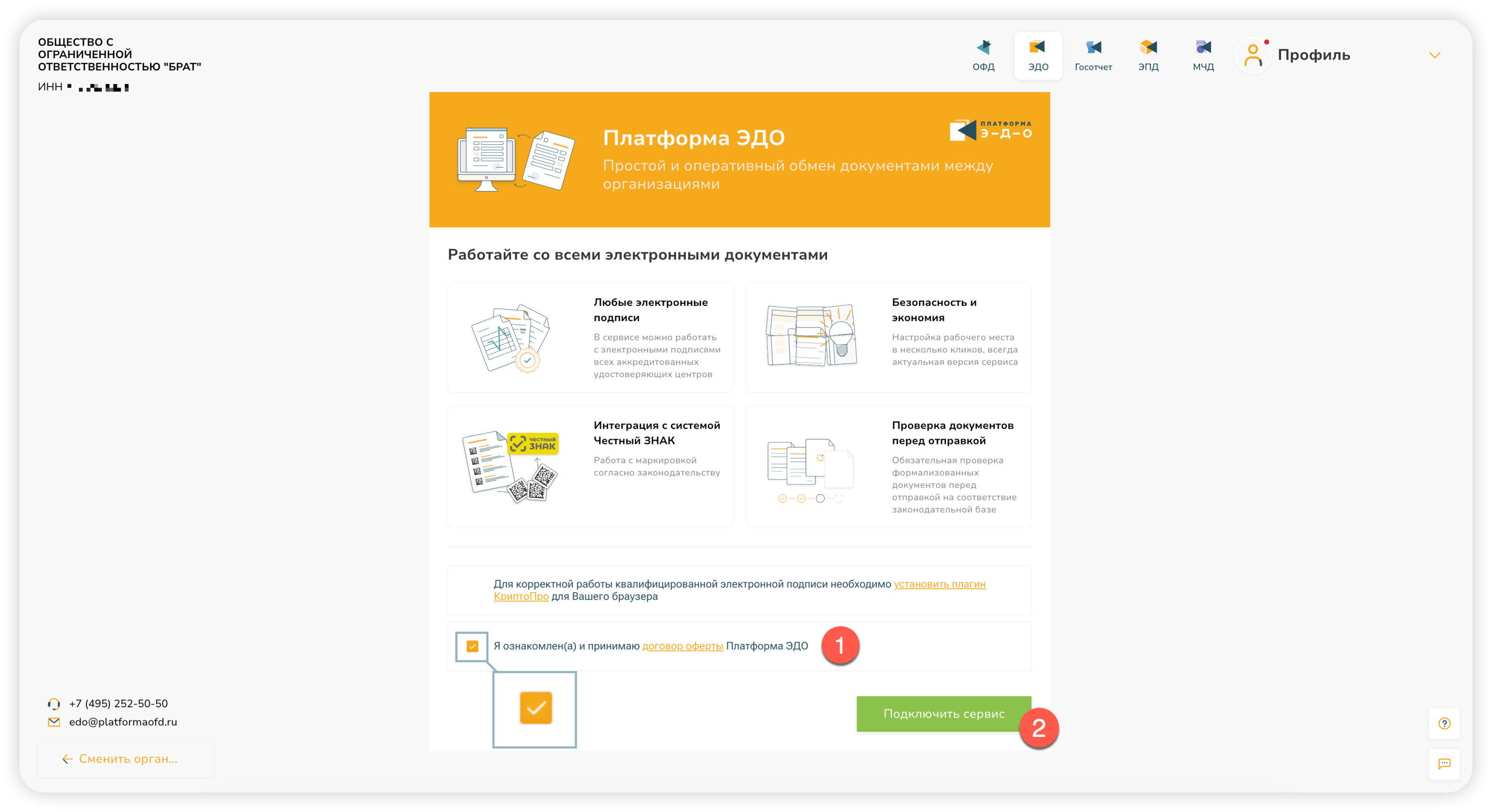Click the Профиль menu label
The image size is (1492, 812).
click(x=1313, y=55)
